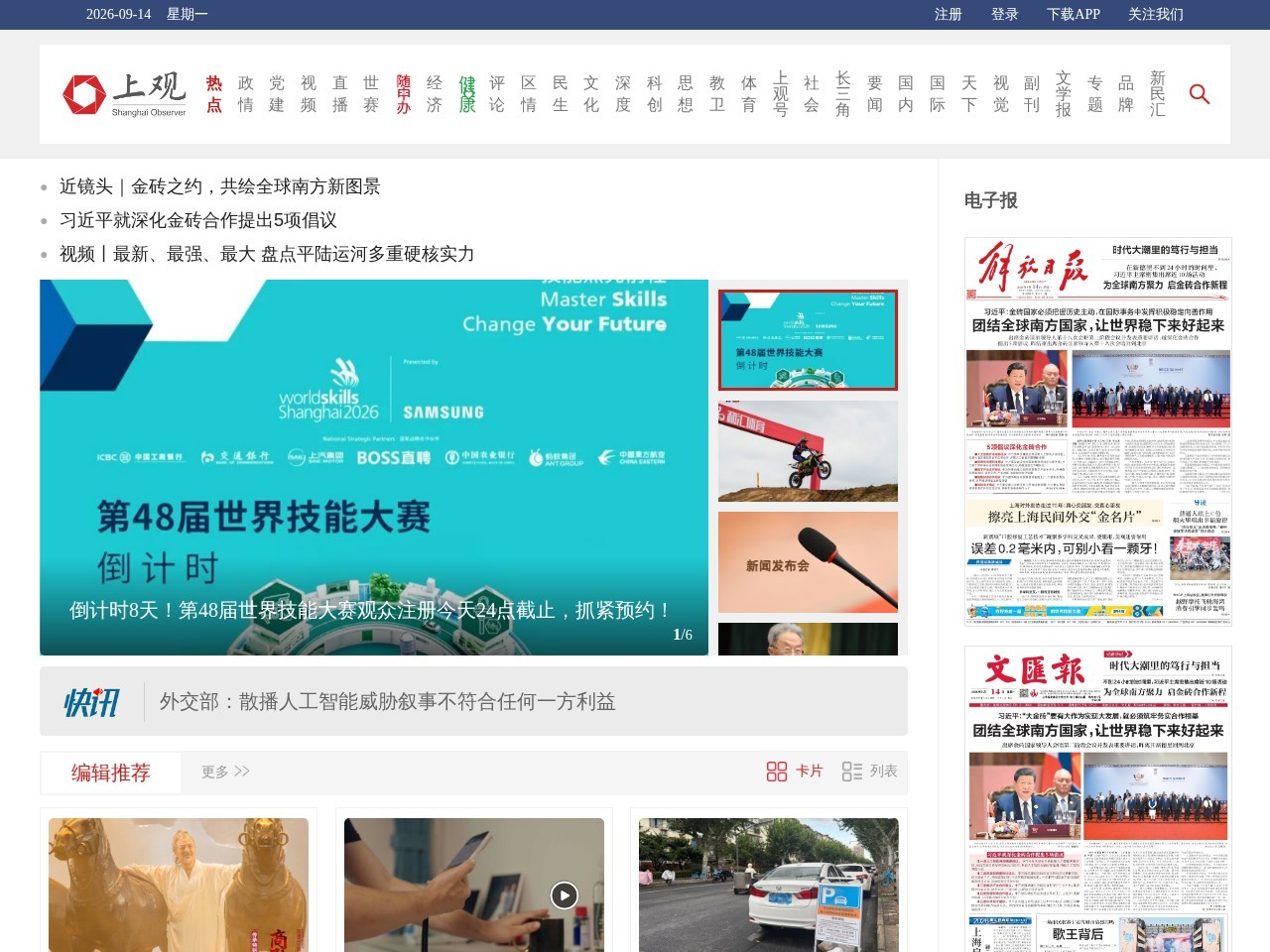Viewport: 1270px width, 952px height.
Task: Open 随申办 navigation item
Action: click(404, 94)
